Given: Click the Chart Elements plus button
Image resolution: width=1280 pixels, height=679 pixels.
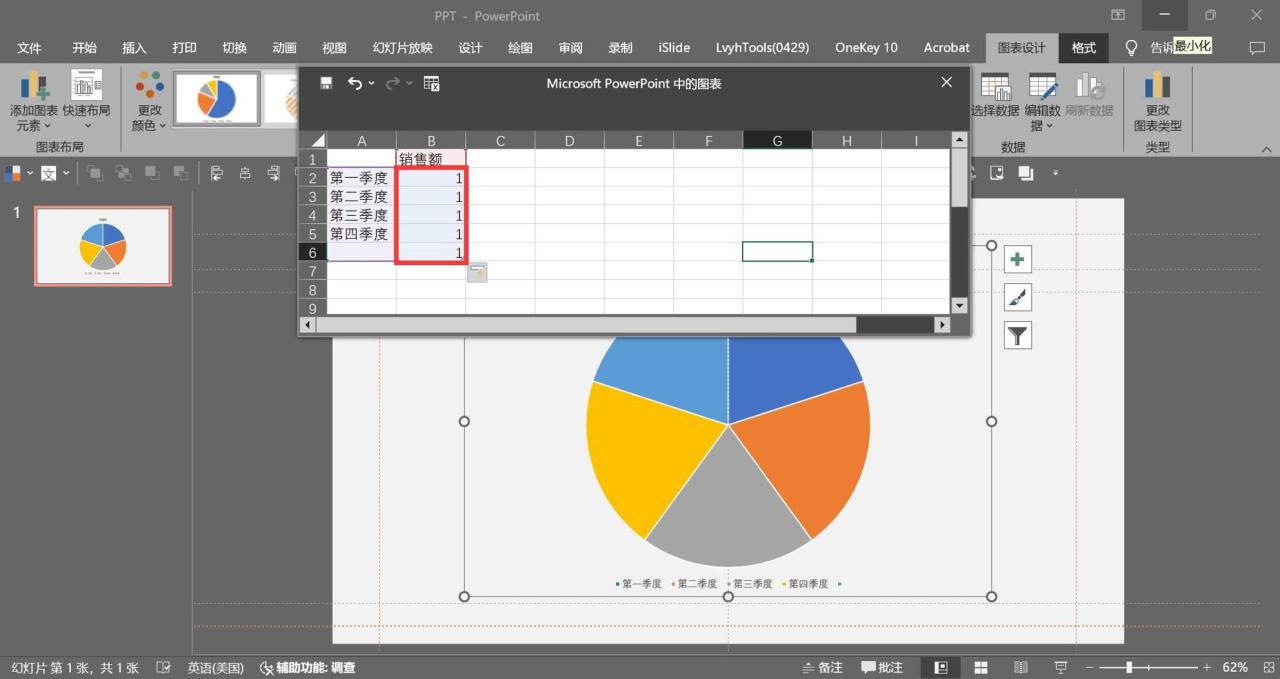Looking at the screenshot, I should point(1017,260).
